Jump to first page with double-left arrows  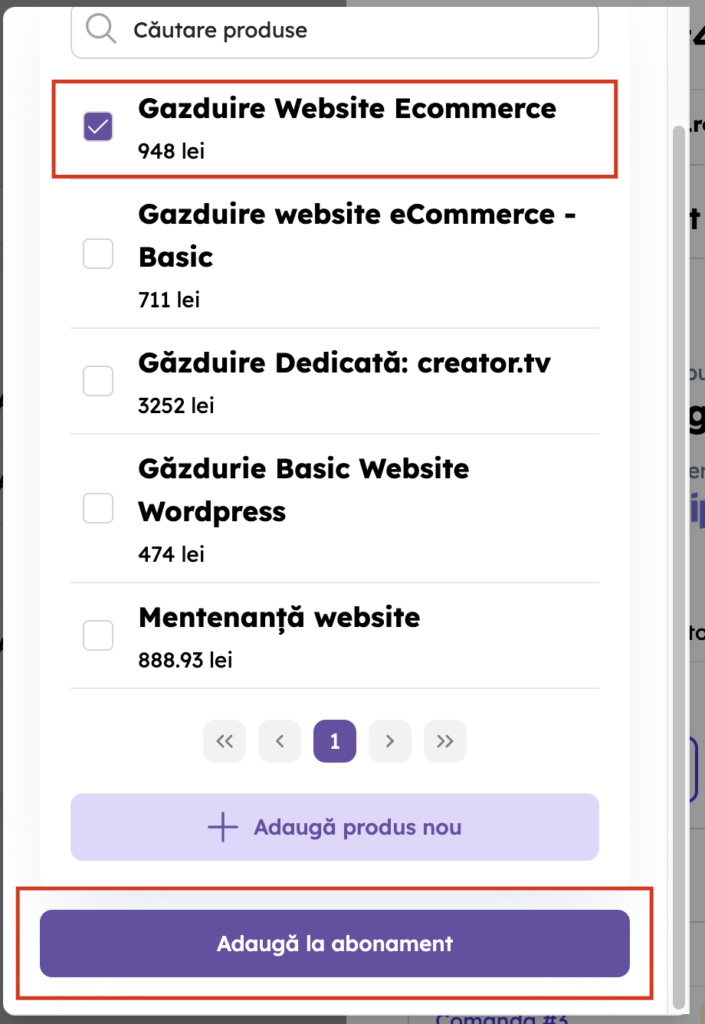click(x=224, y=741)
